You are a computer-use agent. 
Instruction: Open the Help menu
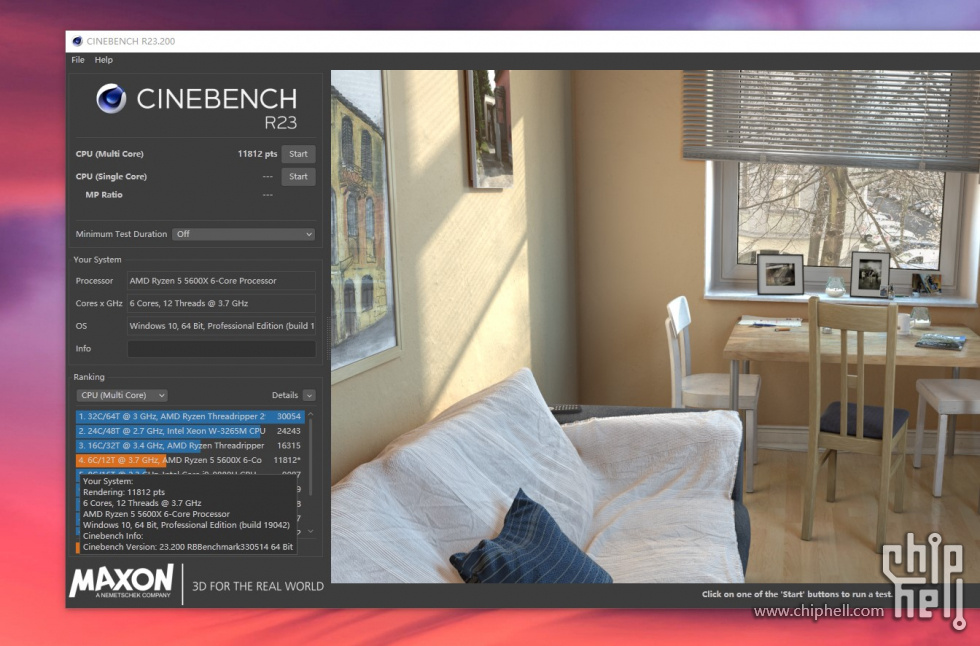coord(104,60)
